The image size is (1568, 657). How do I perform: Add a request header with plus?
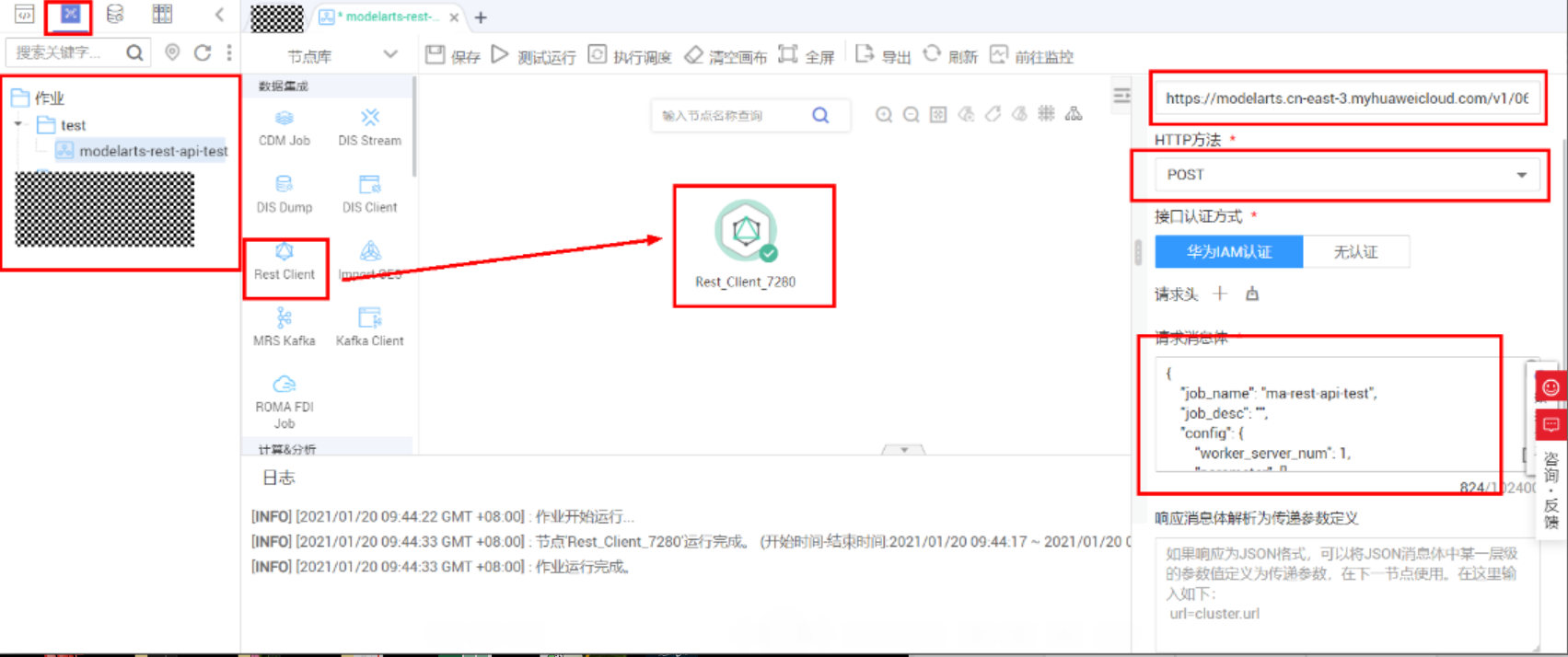(1220, 294)
